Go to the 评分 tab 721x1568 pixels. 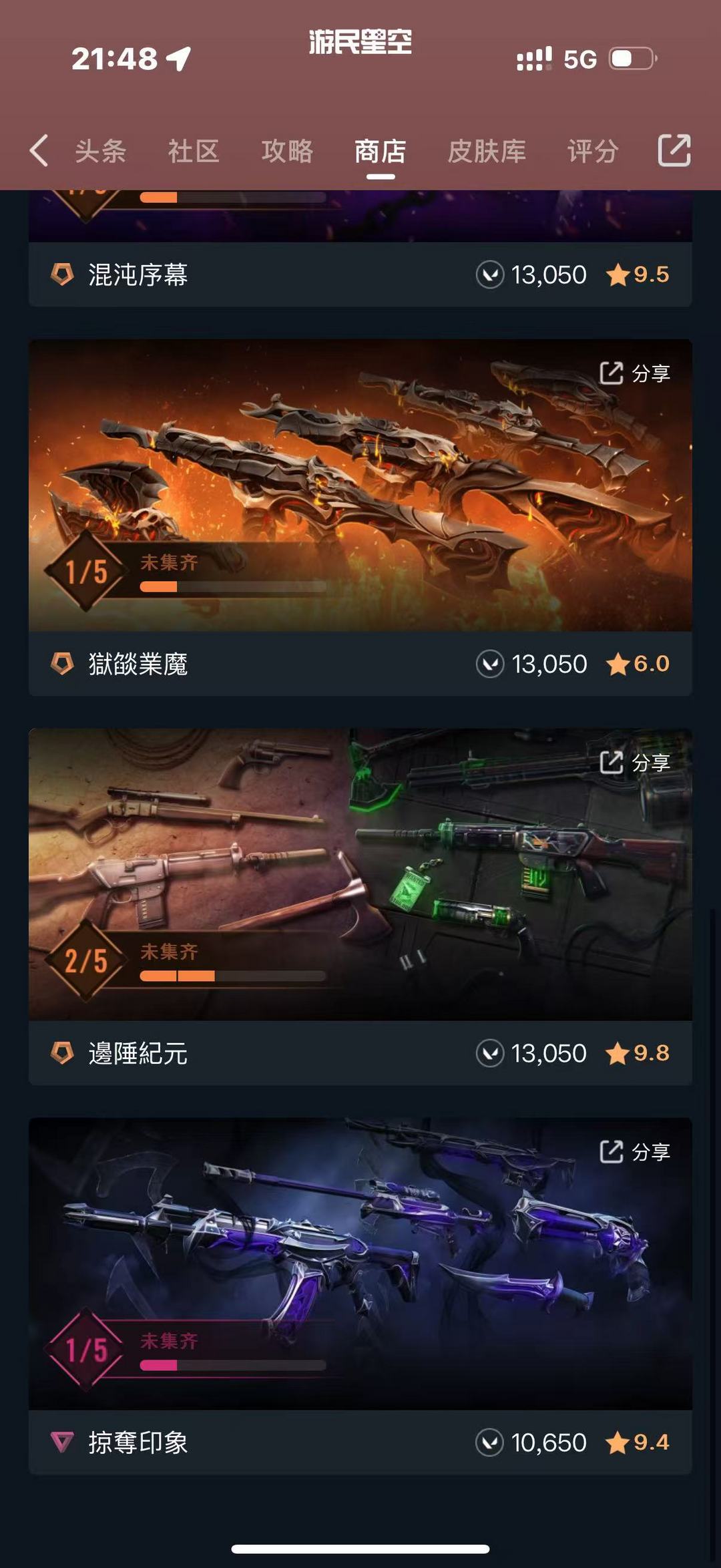click(593, 151)
